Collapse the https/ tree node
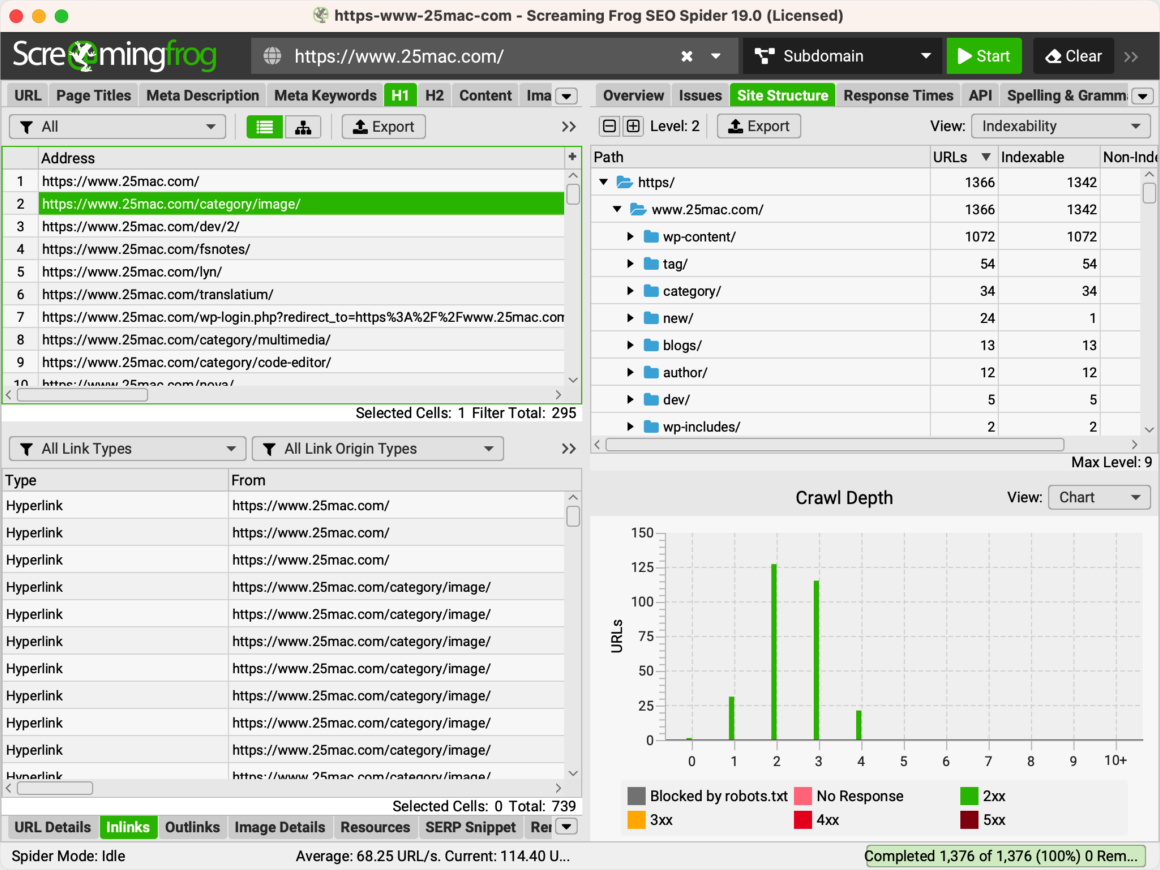1160x870 pixels. click(x=604, y=182)
